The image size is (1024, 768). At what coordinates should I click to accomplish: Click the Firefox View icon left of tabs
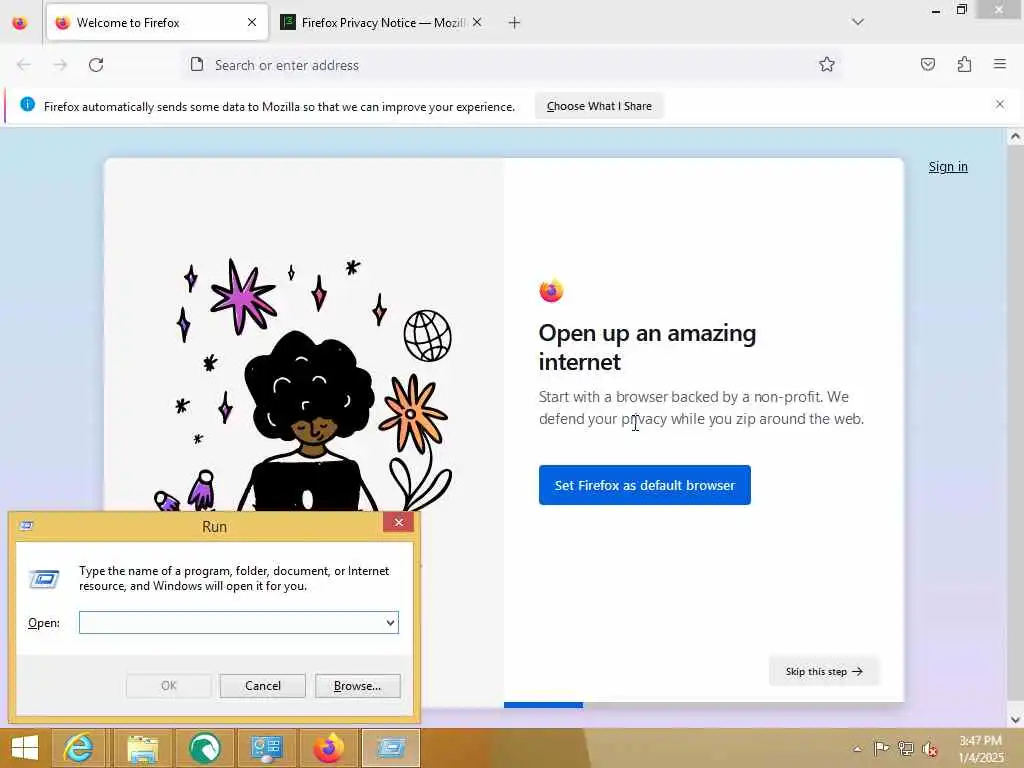click(x=20, y=23)
